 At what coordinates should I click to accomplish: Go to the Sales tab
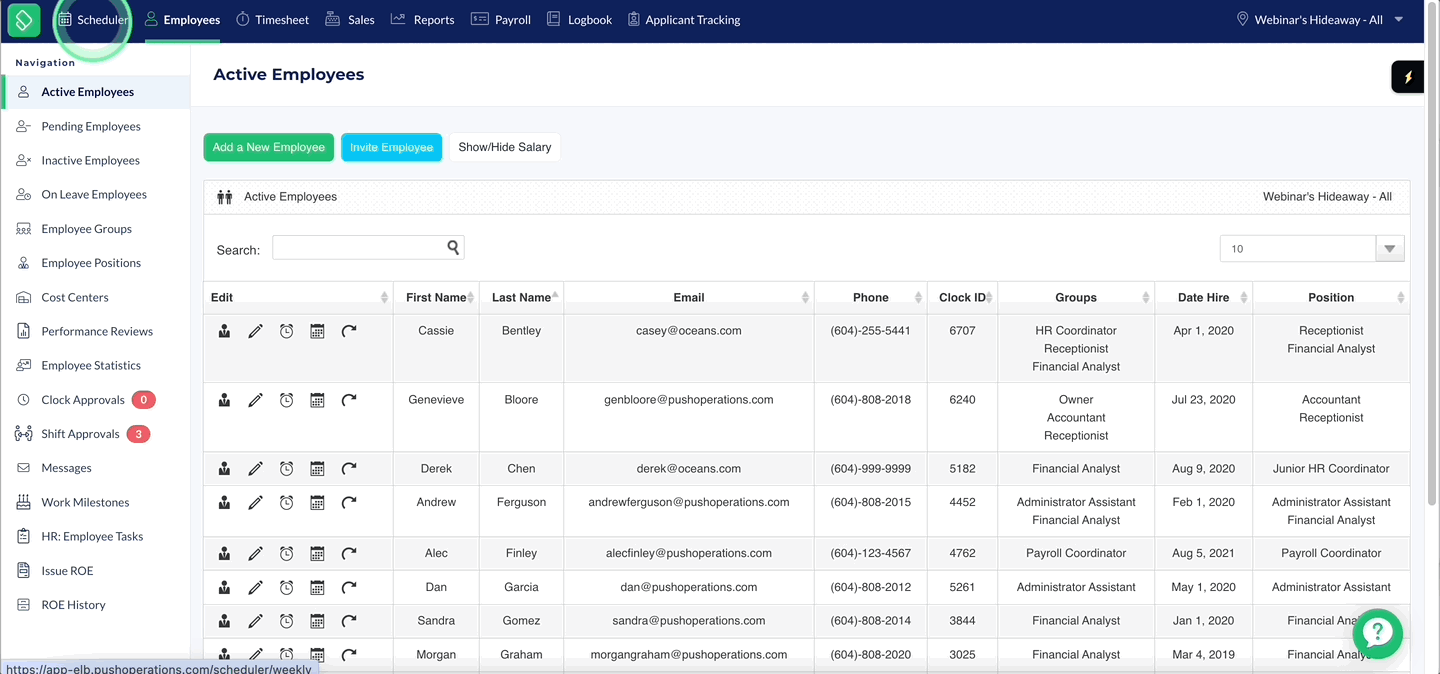click(350, 20)
